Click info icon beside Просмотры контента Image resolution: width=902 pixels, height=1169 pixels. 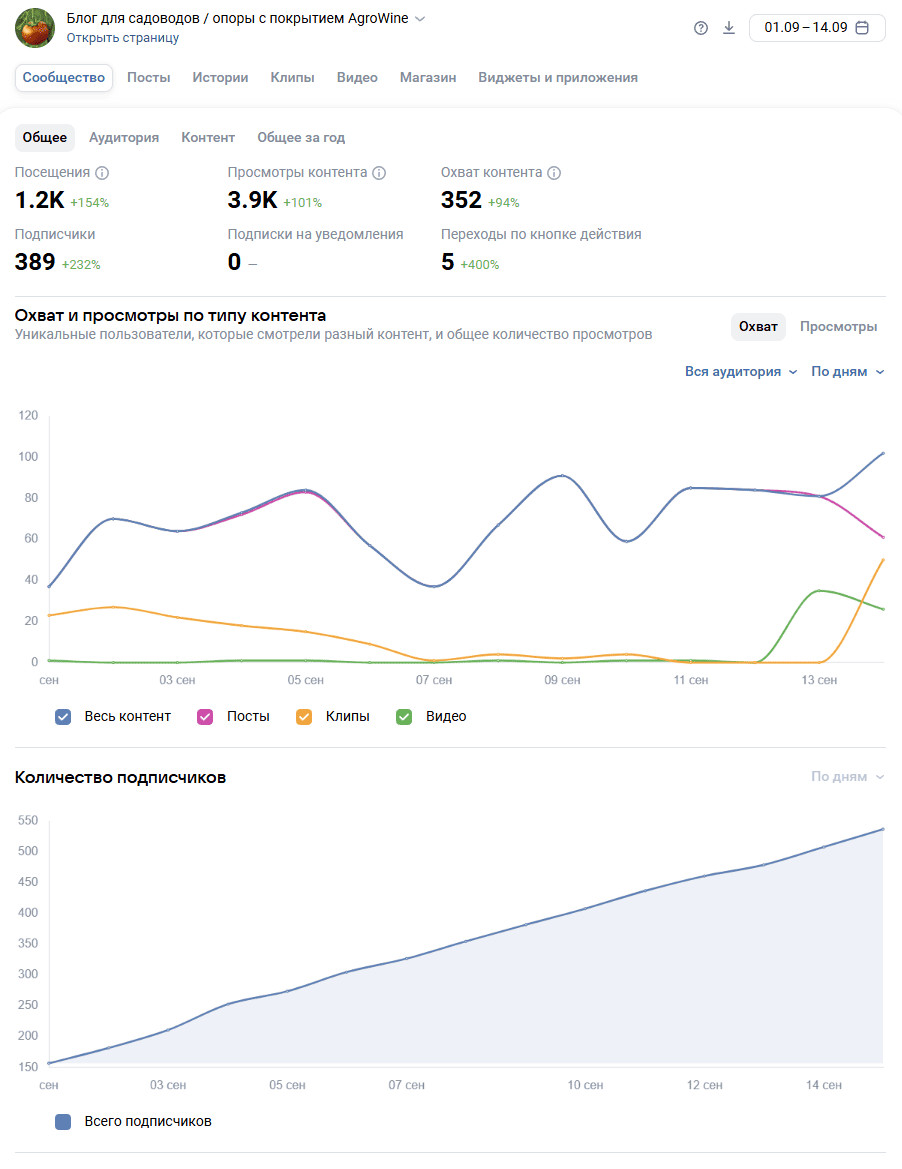click(379, 173)
